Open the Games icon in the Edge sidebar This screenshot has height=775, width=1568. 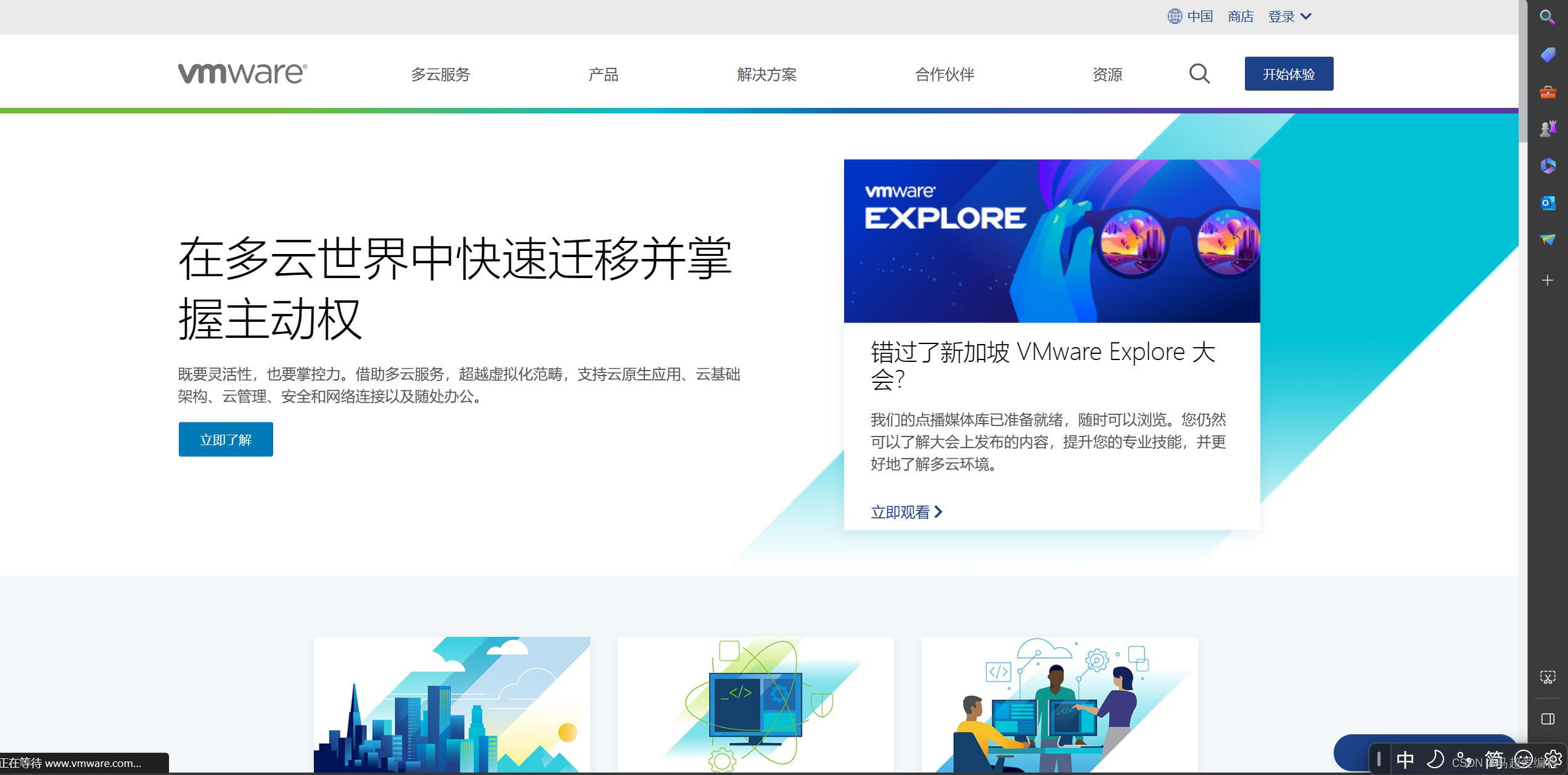[1548, 127]
